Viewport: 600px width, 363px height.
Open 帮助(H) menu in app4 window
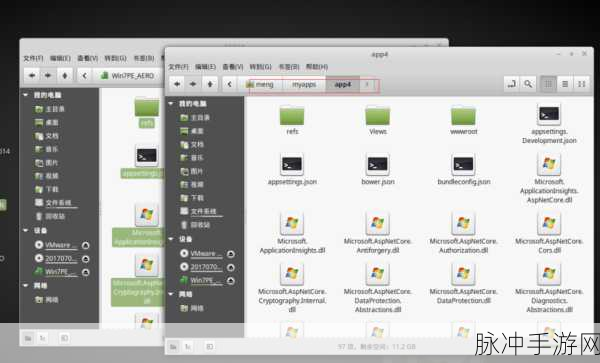(x=317, y=67)
